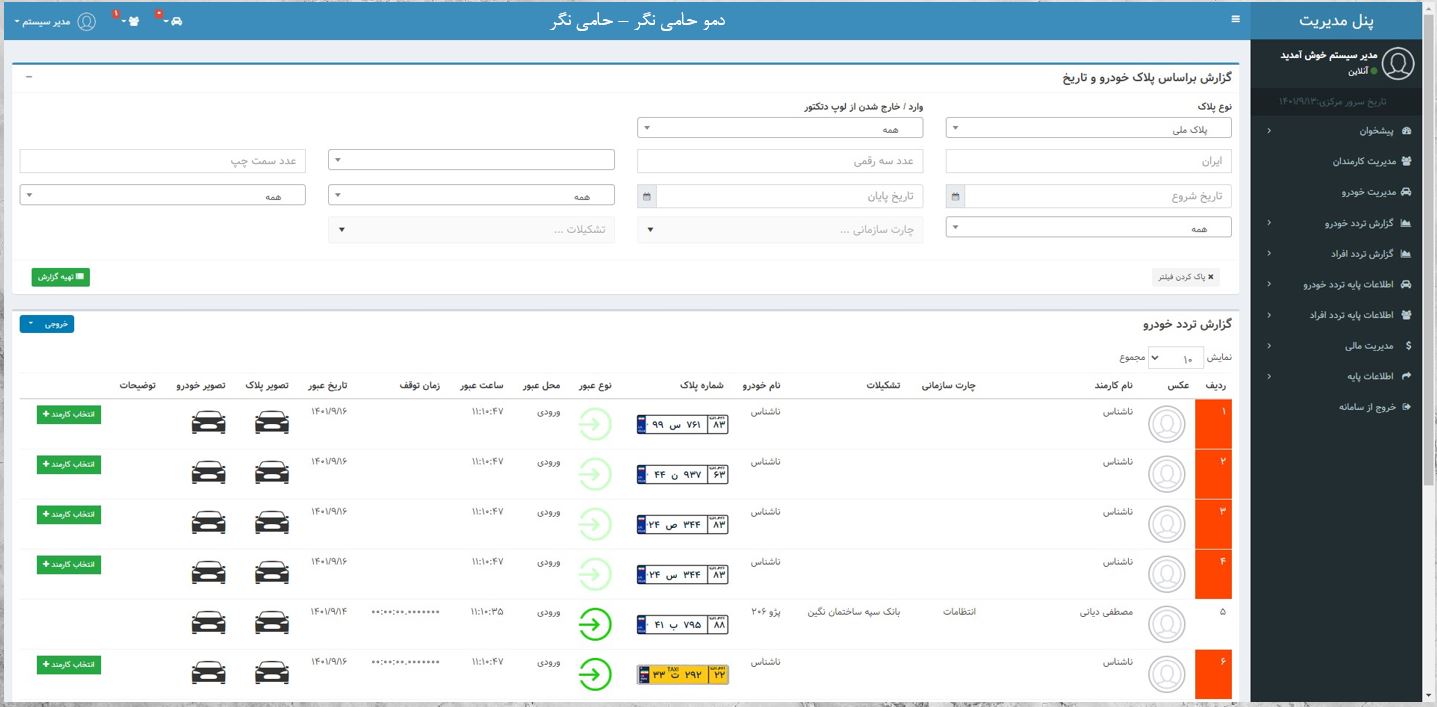Click the entry arrow icon in row 1
The height and width of the screenshot is (707, 1437).
pyautogui.click(x=595, y=425)
